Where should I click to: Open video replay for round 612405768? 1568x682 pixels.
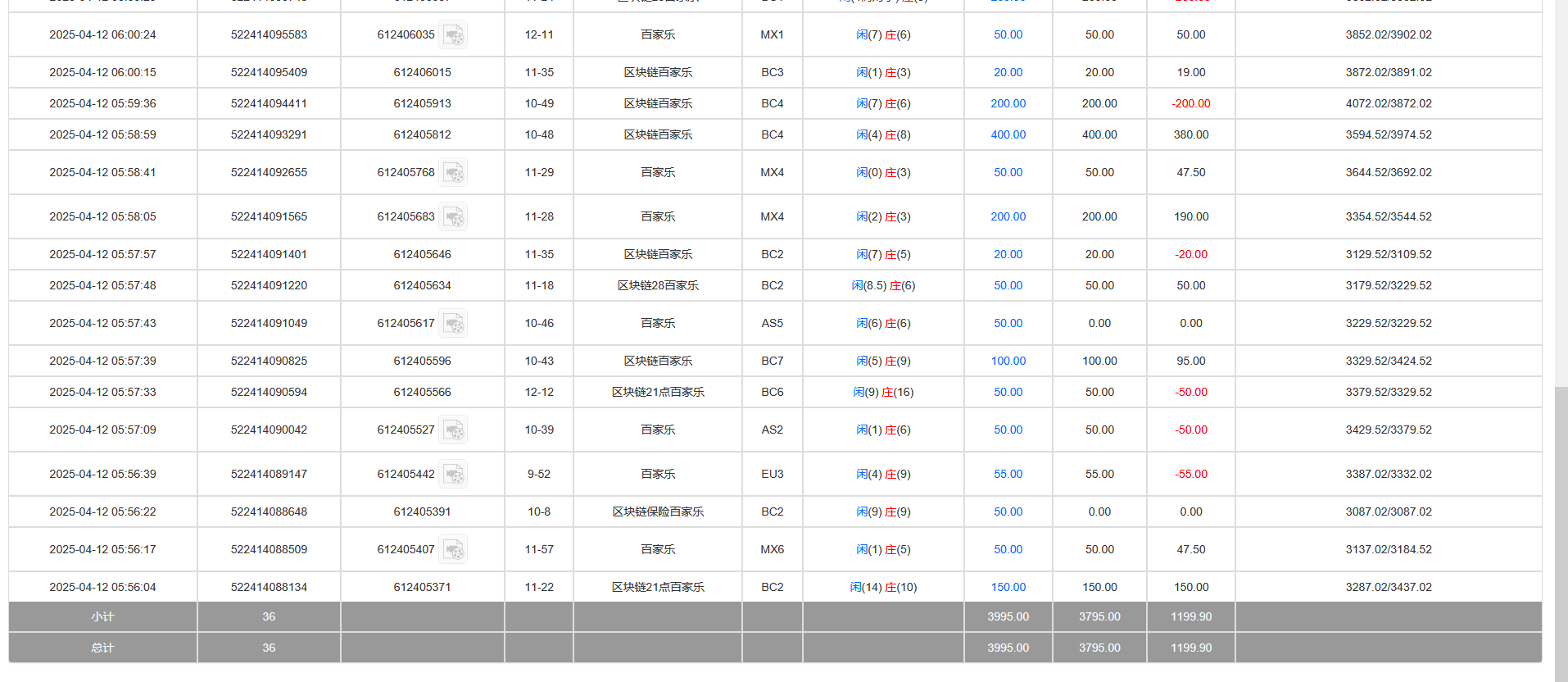[x=453, y=173]
